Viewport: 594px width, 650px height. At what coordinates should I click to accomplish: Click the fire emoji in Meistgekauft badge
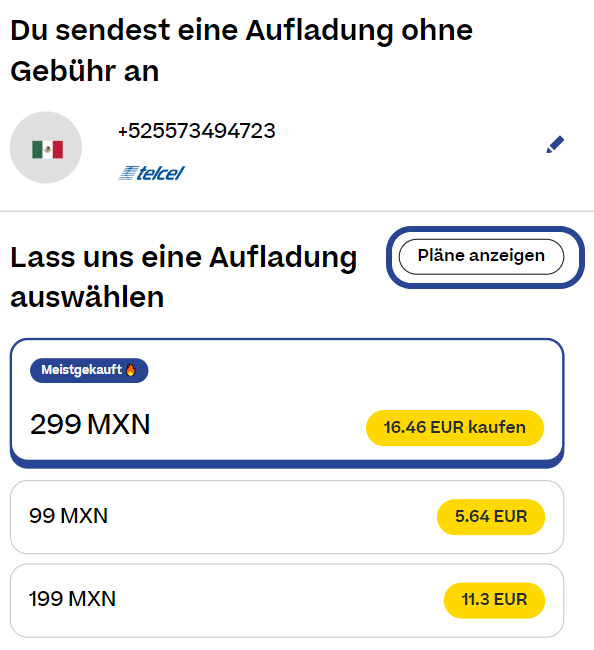point(131,370)
